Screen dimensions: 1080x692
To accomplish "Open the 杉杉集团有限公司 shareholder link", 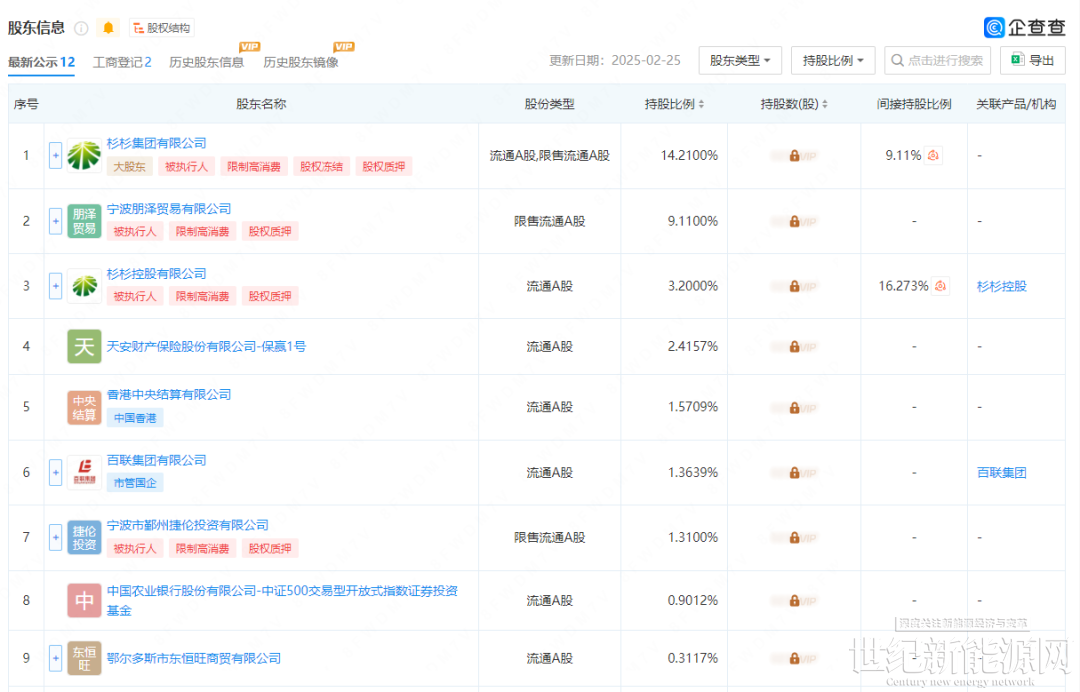I will [x=156, y=143].
